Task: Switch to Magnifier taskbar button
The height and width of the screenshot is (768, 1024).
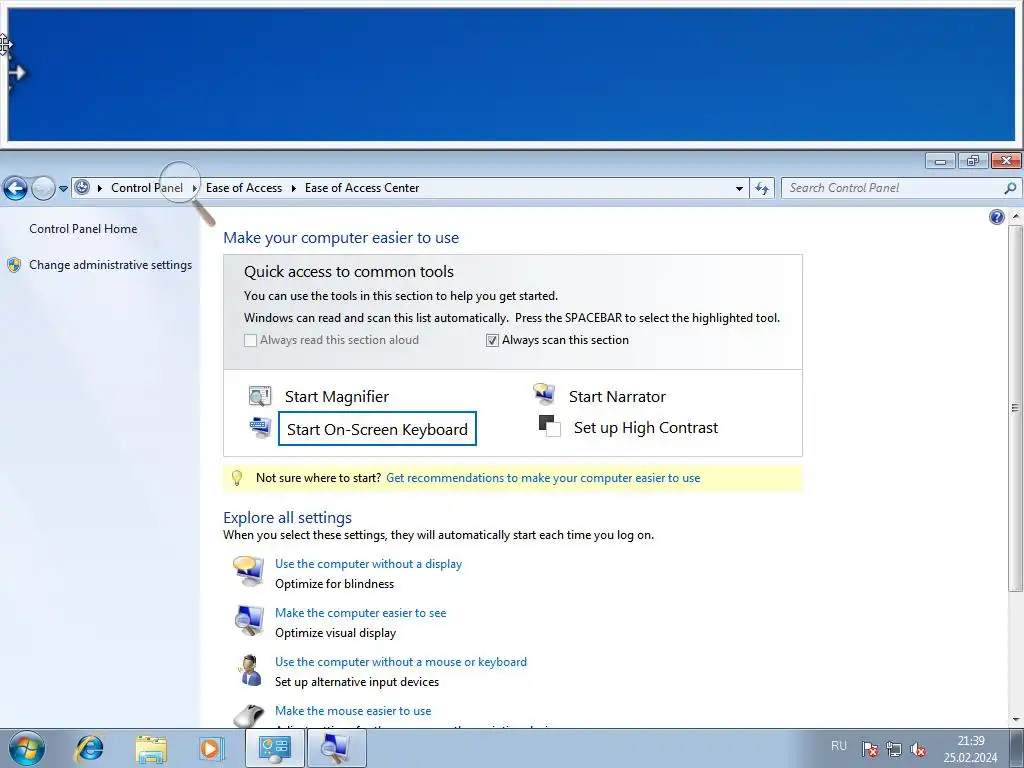Action: [x=336, y=748]
